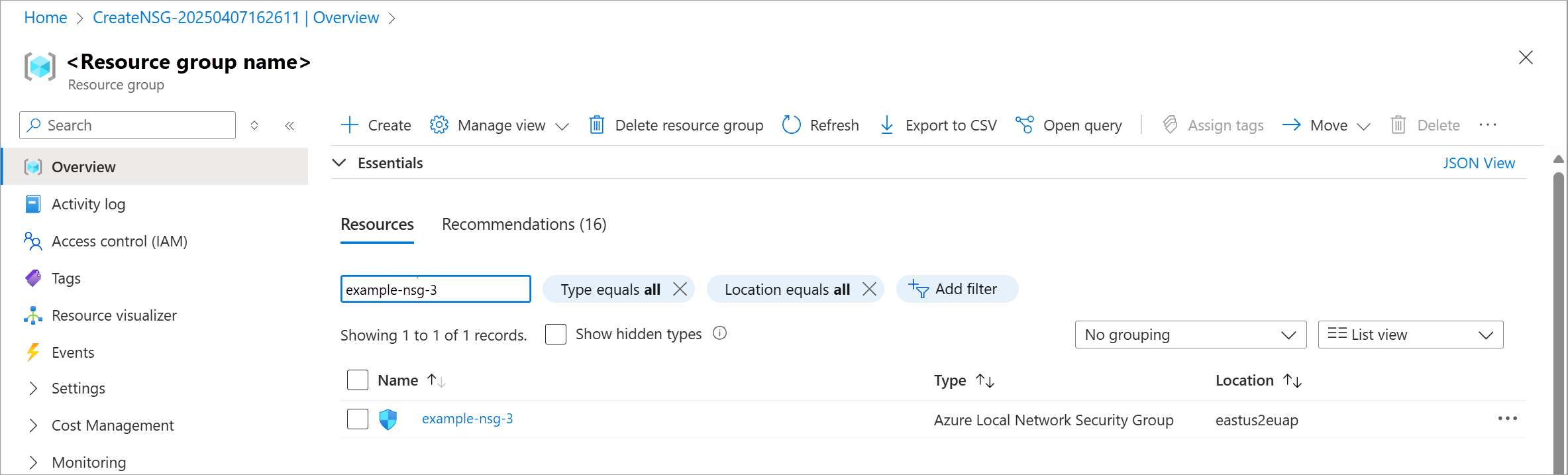Check the select-all box beside the Name header
This screenshot has height=475, width=1568.
[358, 380]
